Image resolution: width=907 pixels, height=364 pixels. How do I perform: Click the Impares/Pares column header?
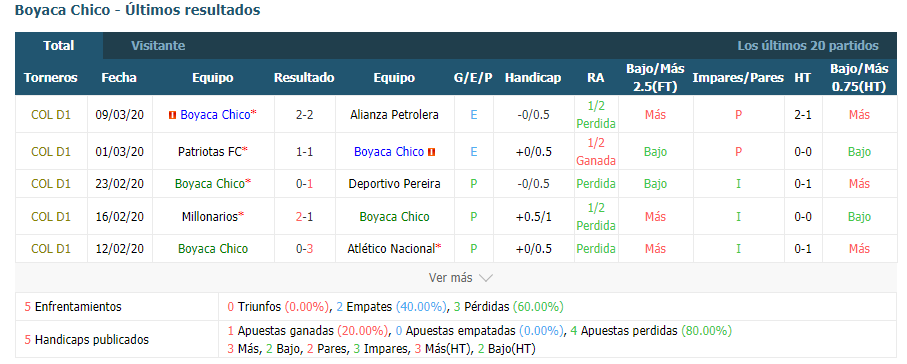click(738, 78)
